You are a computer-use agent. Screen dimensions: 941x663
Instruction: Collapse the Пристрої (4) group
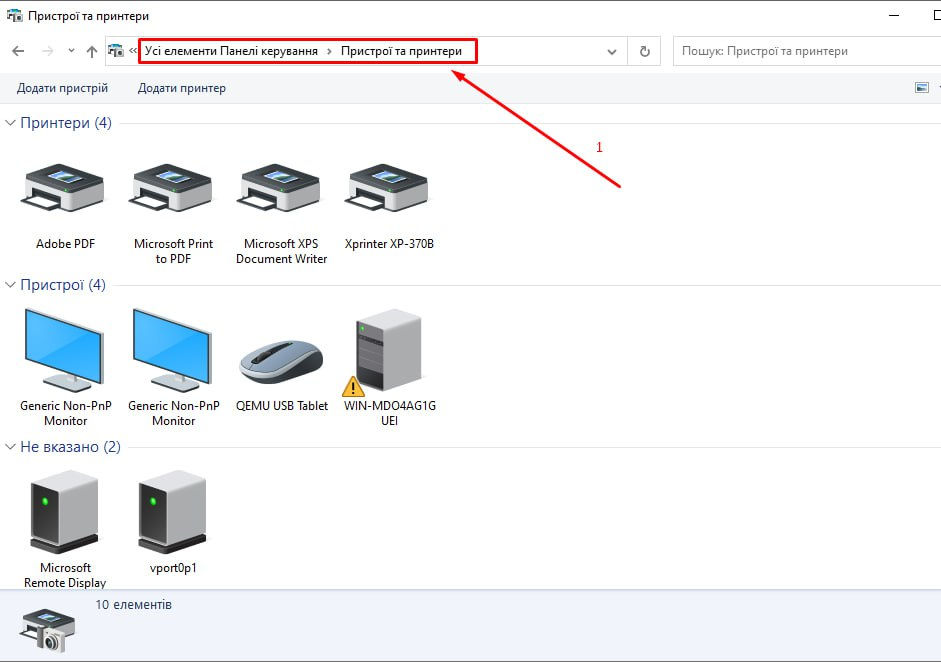pyautogui.click(x=11, y=285)
